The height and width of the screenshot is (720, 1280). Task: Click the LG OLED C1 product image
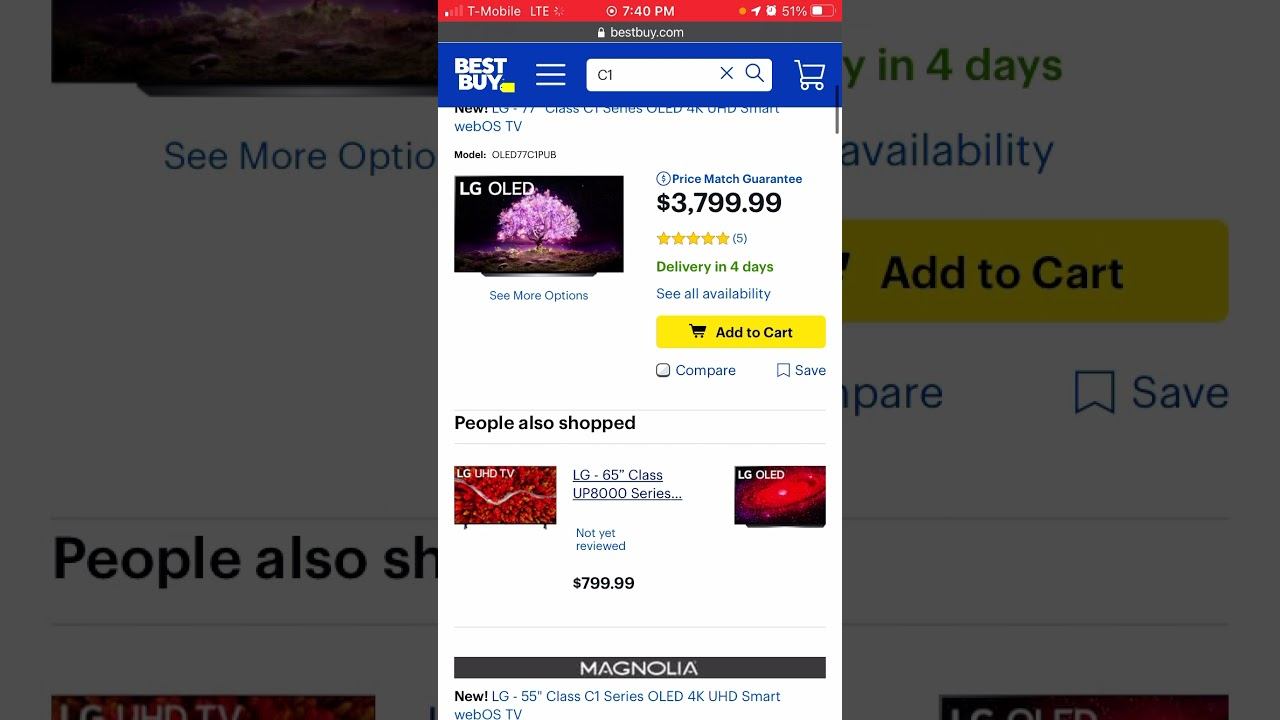tap(539, 225)
